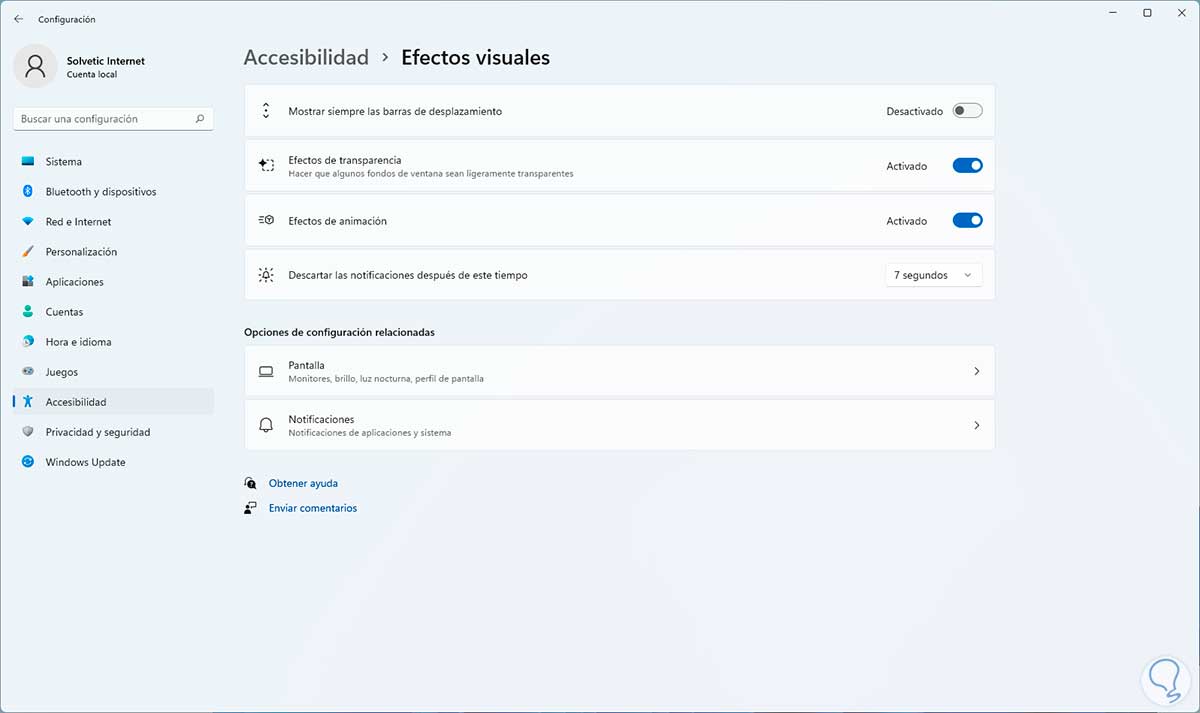Click the back arrow icon in title bar
This screenshot has width=1200, height=713.
click(x=18, y=19)
